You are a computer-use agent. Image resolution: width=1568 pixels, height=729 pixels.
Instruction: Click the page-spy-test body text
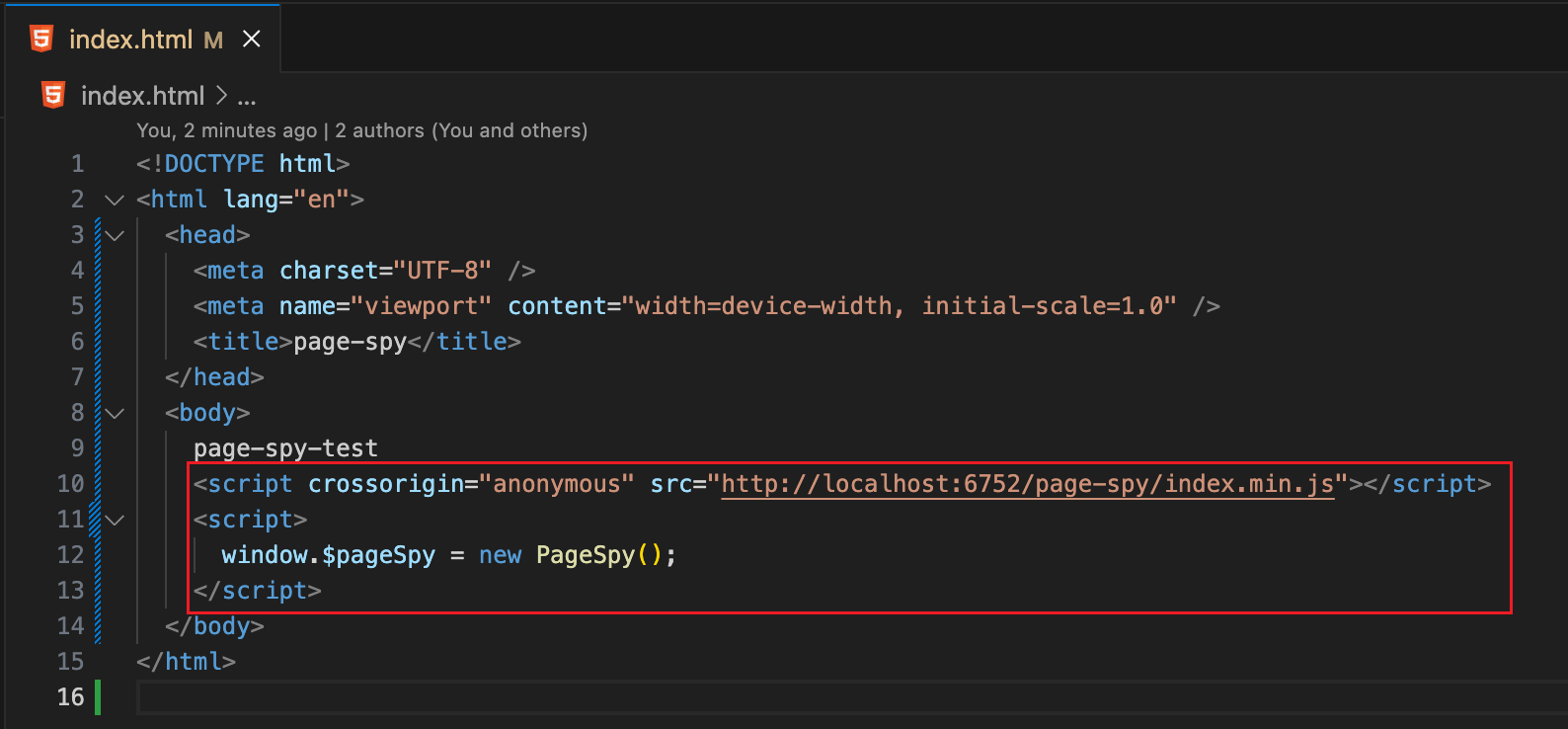(x=285, y=448)
